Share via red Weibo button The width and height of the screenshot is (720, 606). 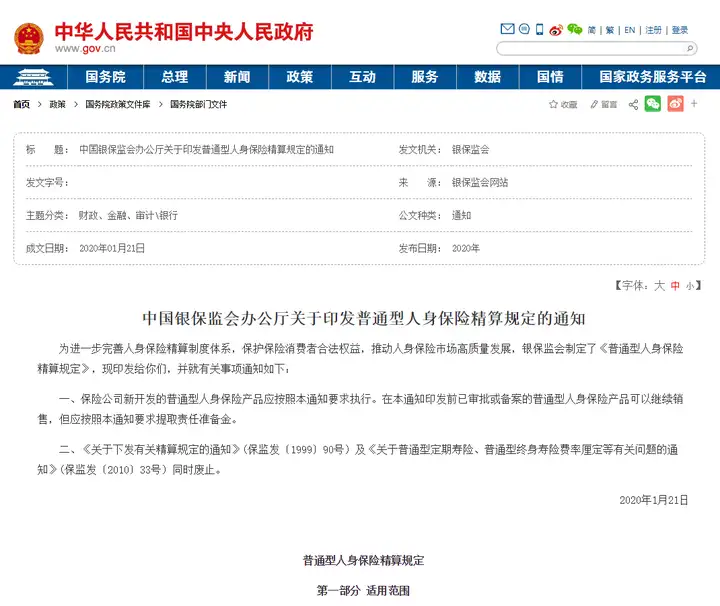click(x=675, y=103)
